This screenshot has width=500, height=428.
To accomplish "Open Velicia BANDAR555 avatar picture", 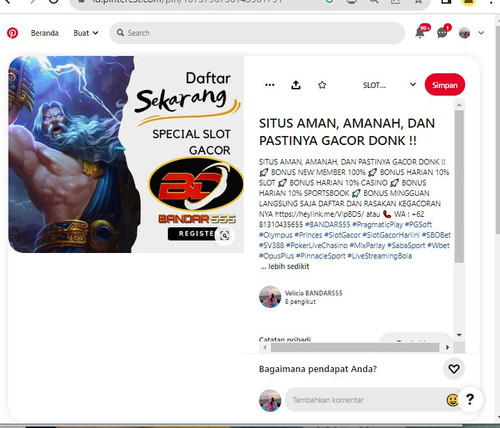I will coord(270,297).
